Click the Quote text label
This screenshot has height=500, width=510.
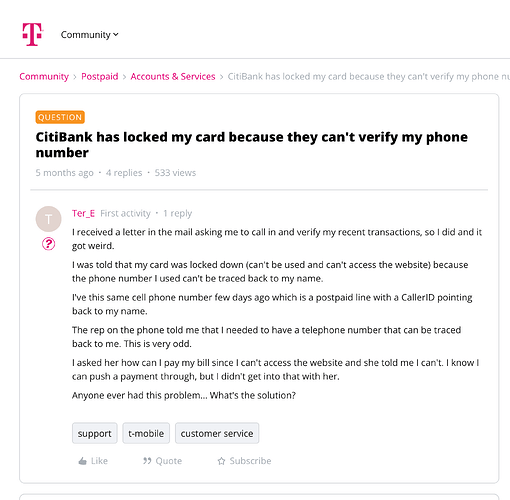pyautogui.click(x=169, y=461)
